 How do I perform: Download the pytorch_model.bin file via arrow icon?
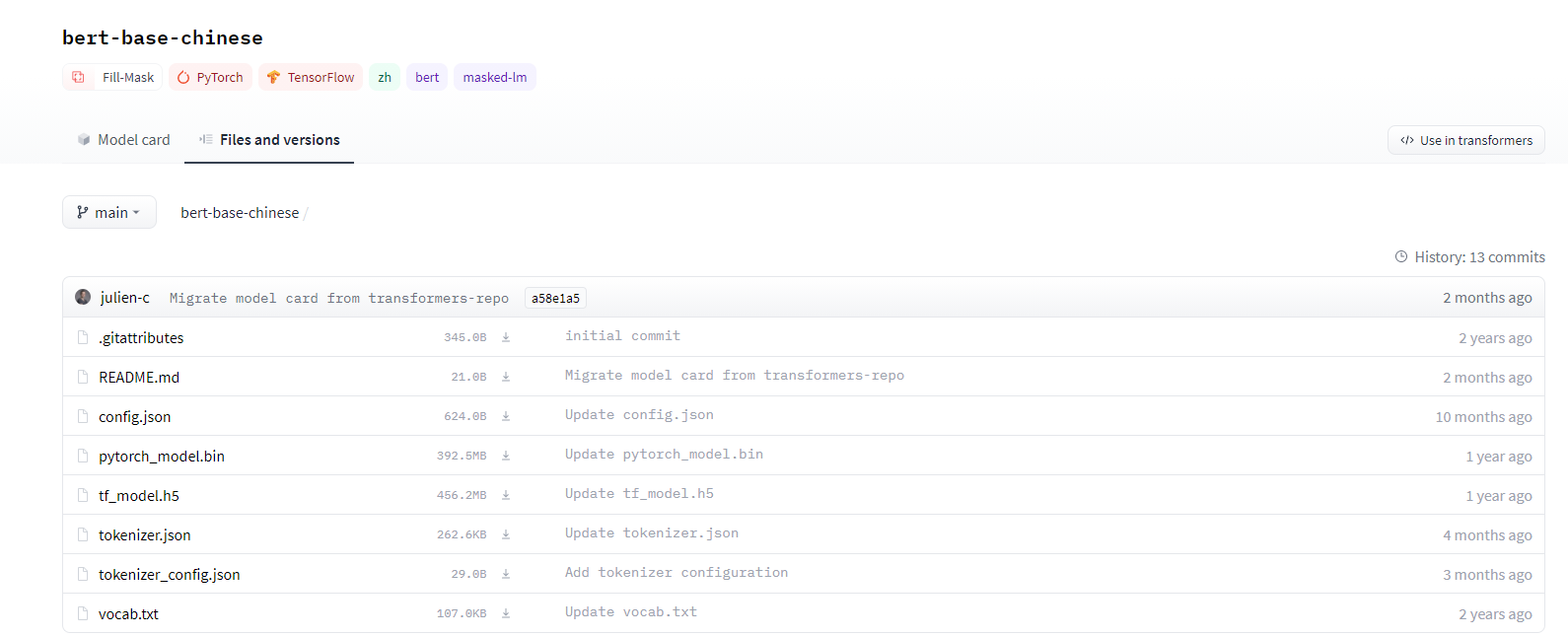(506, 456)
